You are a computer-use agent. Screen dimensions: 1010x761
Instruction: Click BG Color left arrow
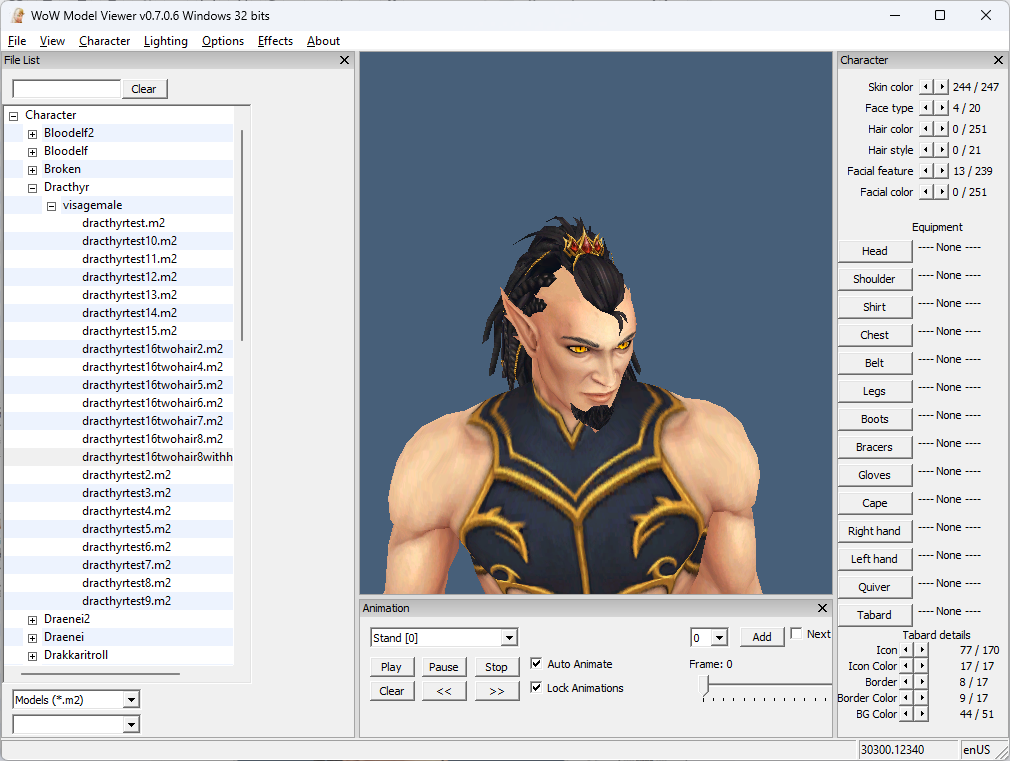(x=907, y=714)
